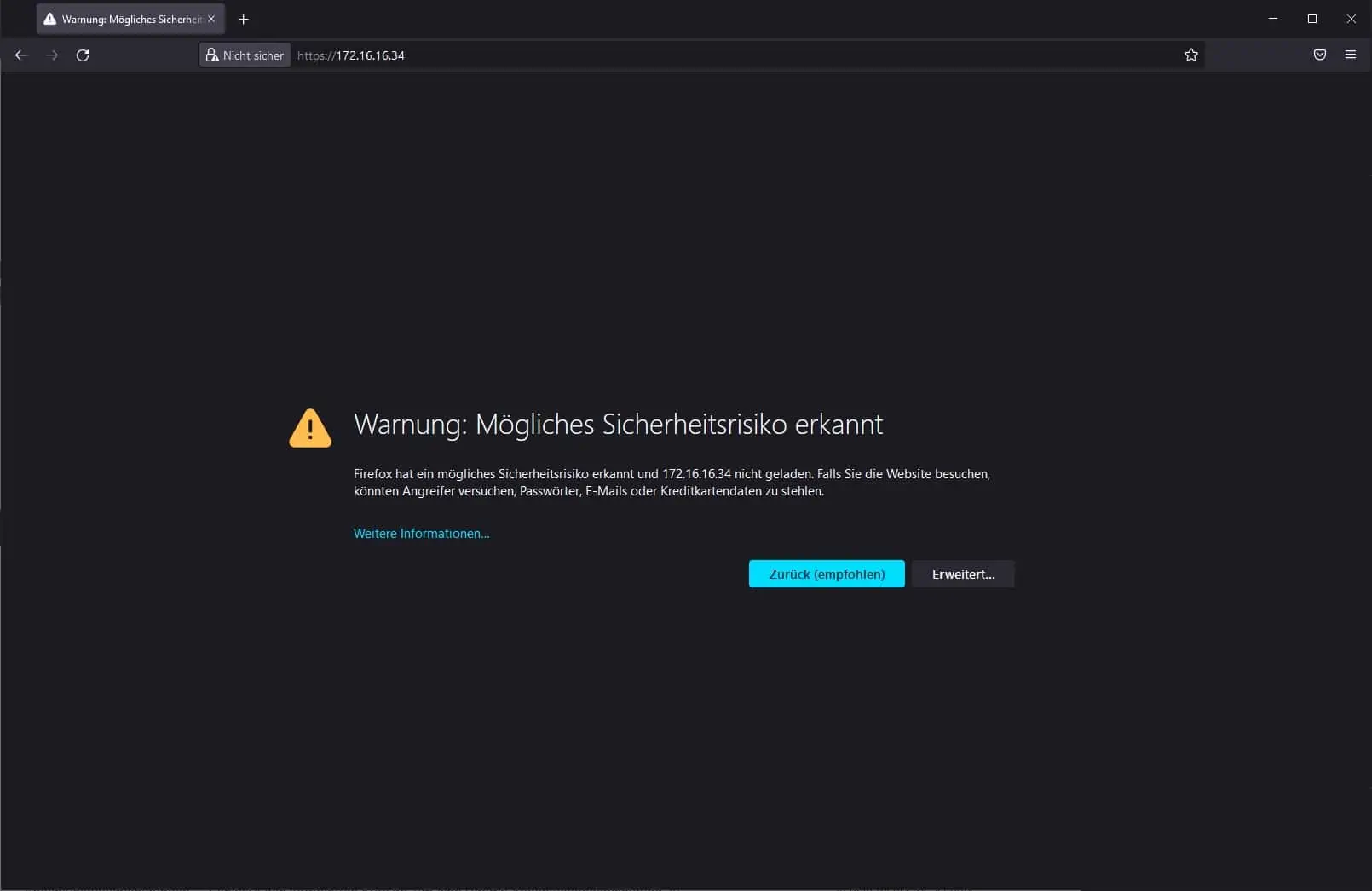The height and width of the screenshot is (891, 1372).
Task: Click the heading 'Warnung: Mögliches Sicherheitsrisiko erkannt'
Action: coord(618,425)
